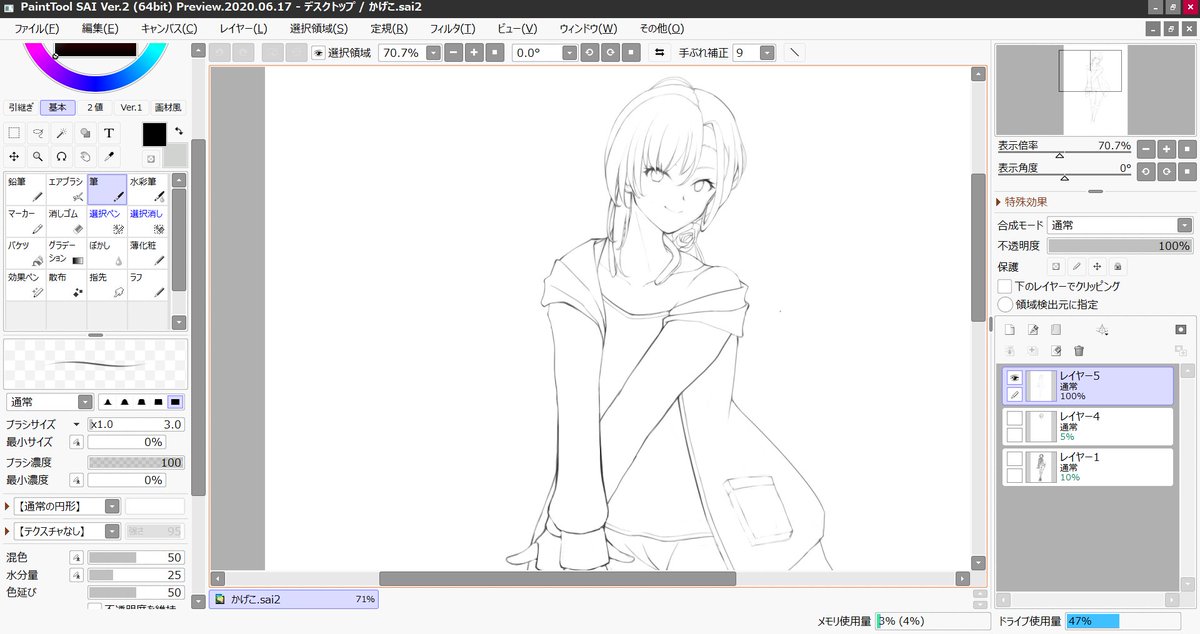1200x634 pixels.
Task: Select the rectangular selection tool
Action: [x=14, y=132]
